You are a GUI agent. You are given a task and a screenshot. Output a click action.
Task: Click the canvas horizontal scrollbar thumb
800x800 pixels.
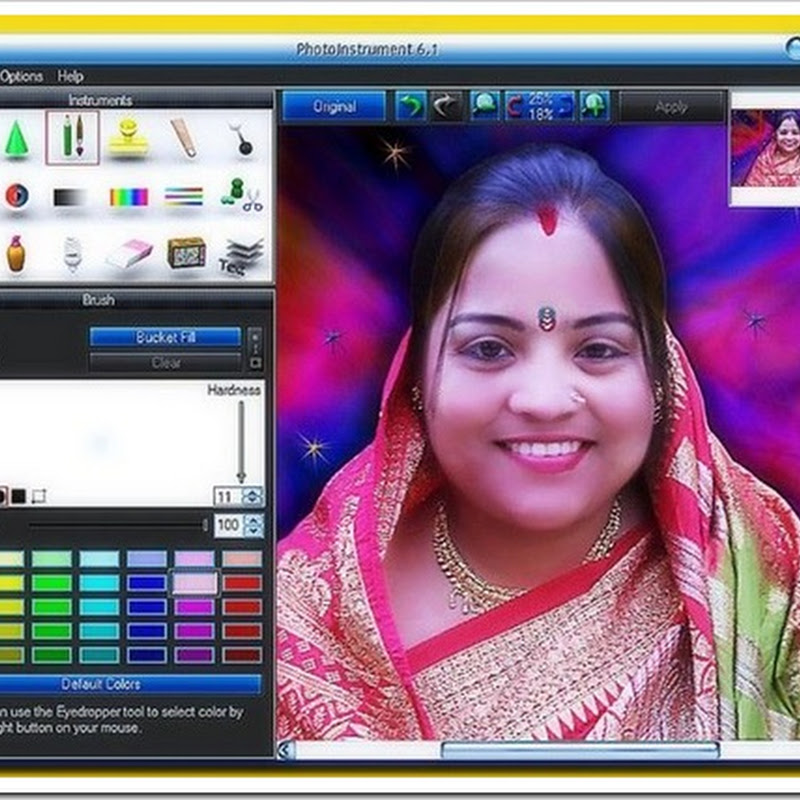click(580, 750)
